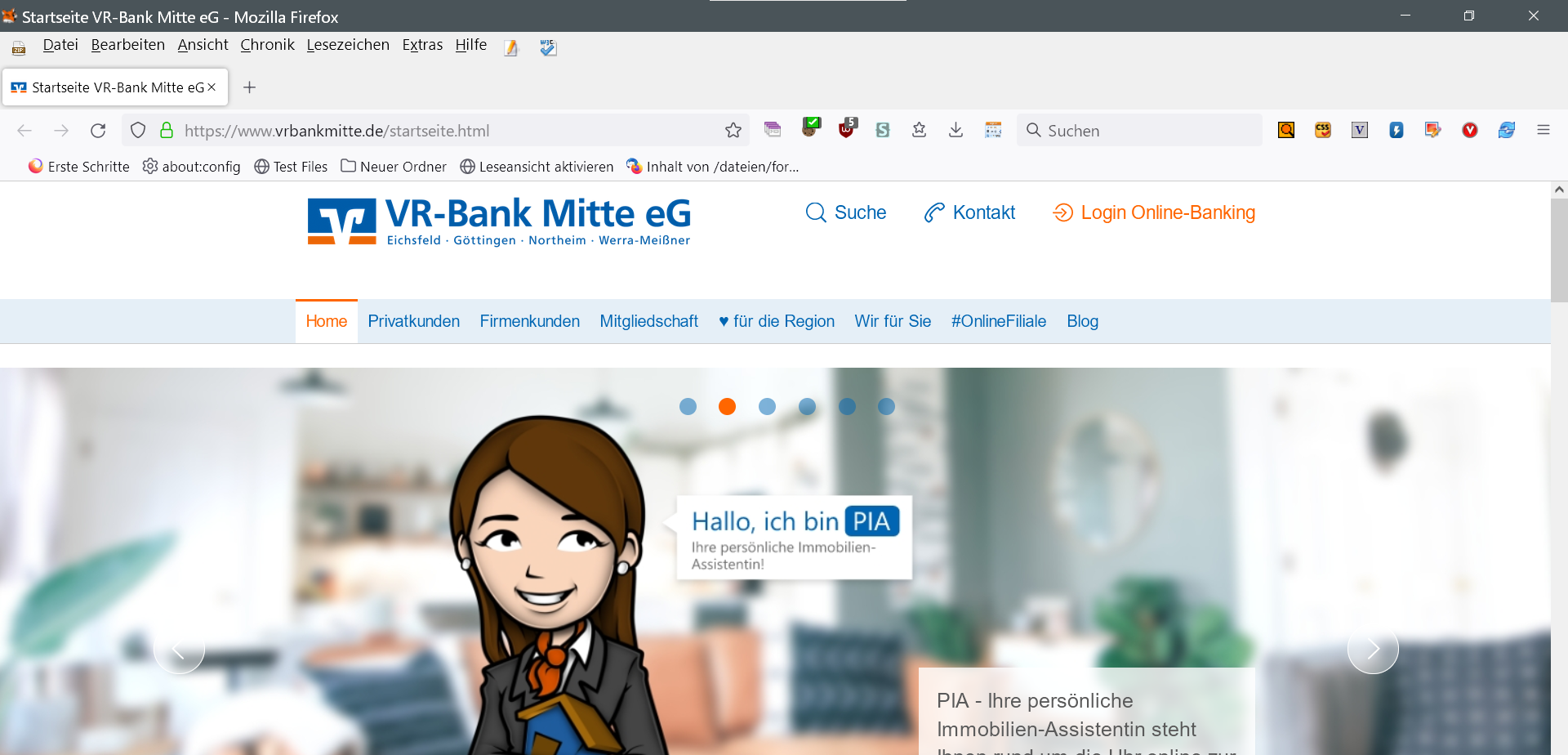1568x755 pixels.
Task: Open the Hilfe menu
Action: click(471, 45)
